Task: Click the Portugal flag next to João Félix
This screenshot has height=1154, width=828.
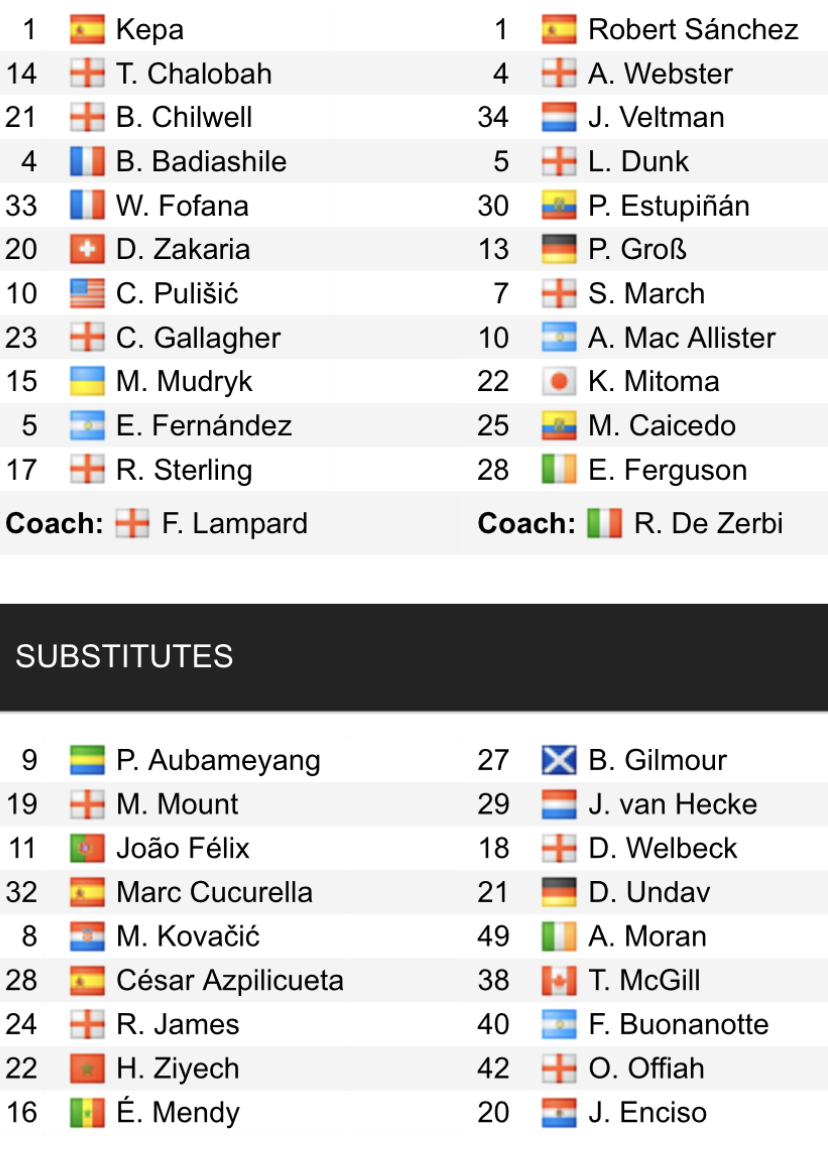Action: pos(87,848)
